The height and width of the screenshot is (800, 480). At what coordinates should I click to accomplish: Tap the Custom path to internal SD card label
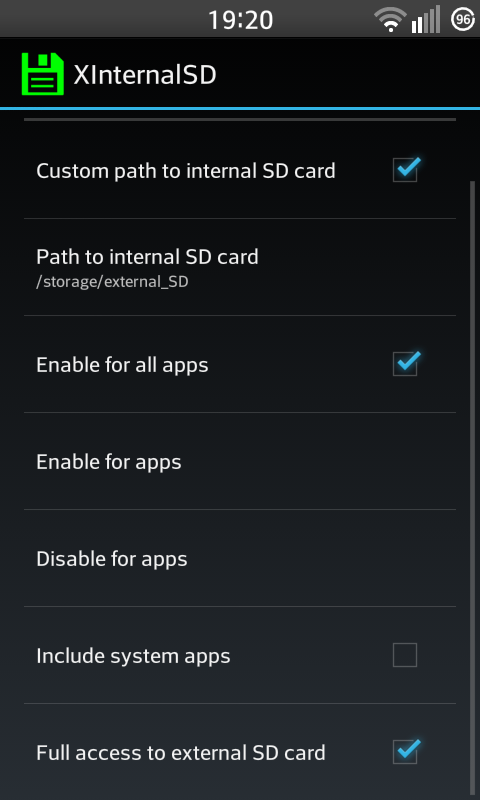tap(186, 171)
